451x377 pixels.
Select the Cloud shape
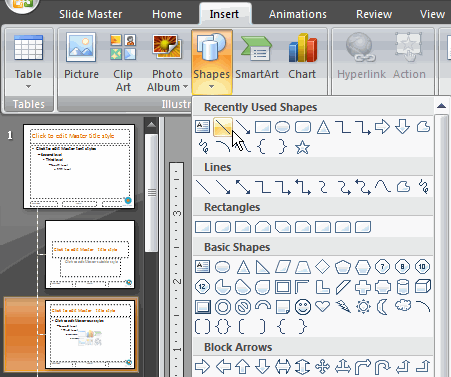point(403,306)
